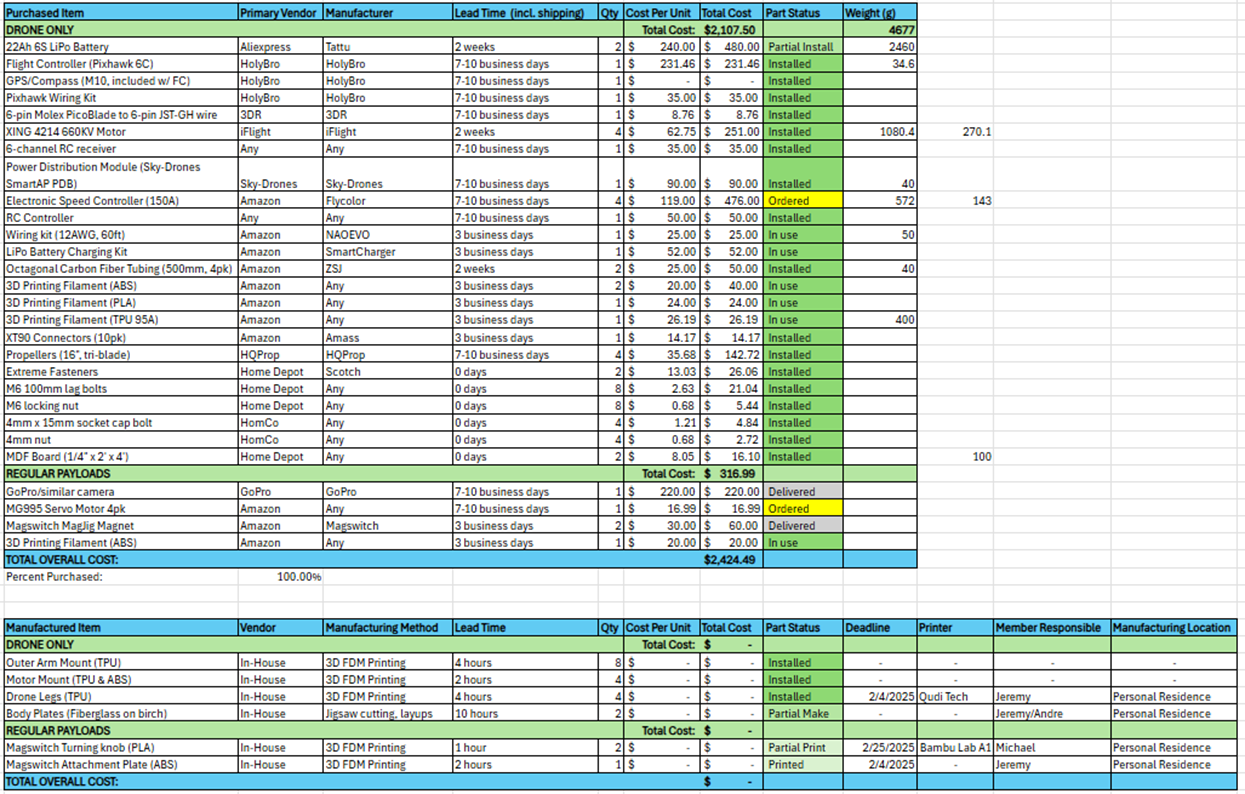Click the "XING 4214 660KV Motor" item cell
Screen dimensions: 1245x794
(120, 132)
